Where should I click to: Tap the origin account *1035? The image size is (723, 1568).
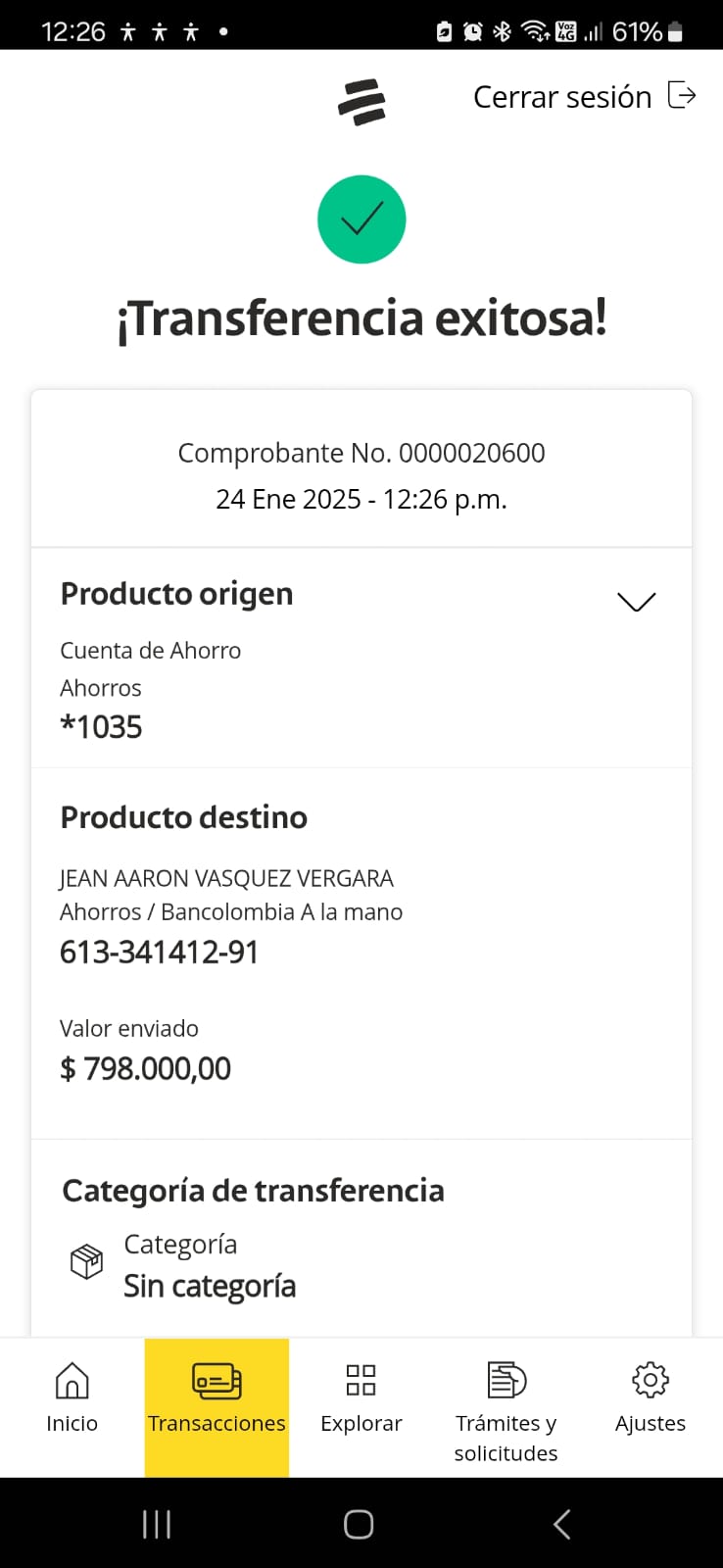coord(102,727)
